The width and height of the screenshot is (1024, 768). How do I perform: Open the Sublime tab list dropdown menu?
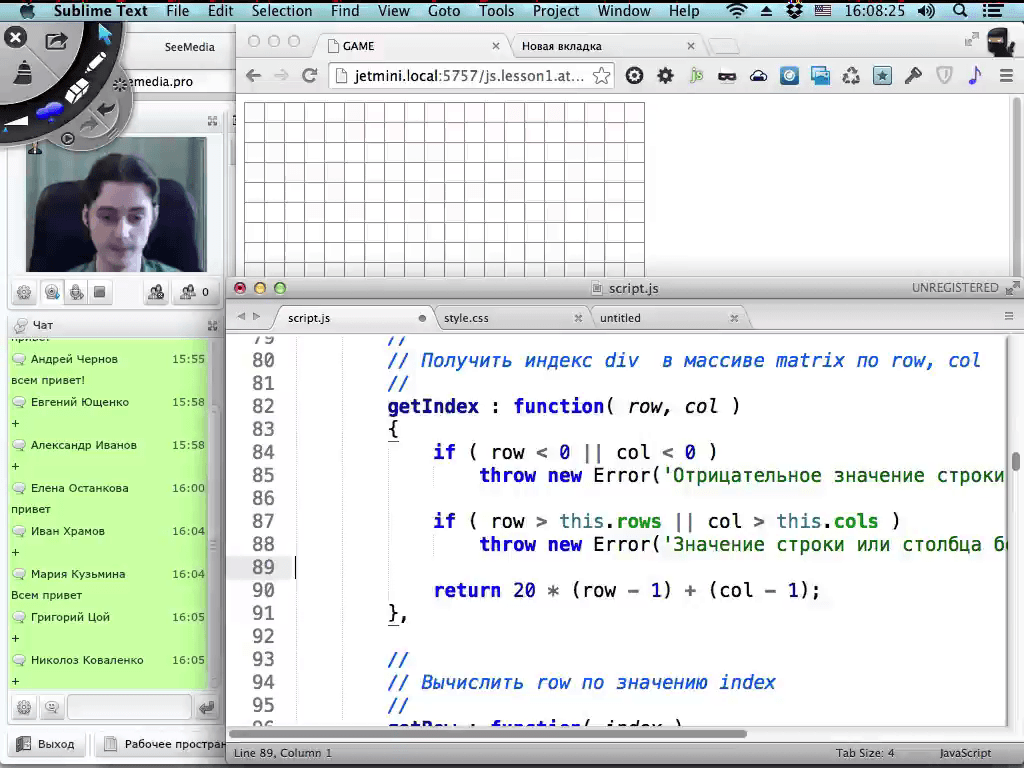(x=1009, y=316)
